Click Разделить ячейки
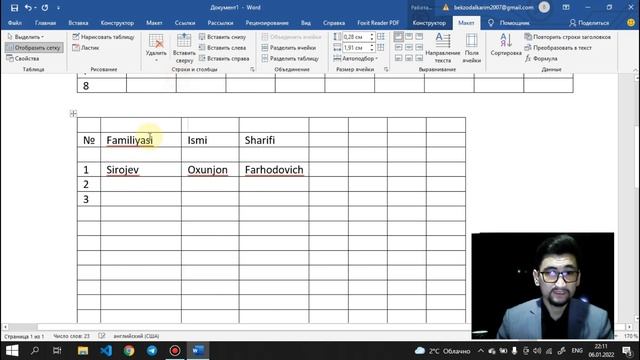The height and width of the screenshot is (360, 640). [289, 48]
